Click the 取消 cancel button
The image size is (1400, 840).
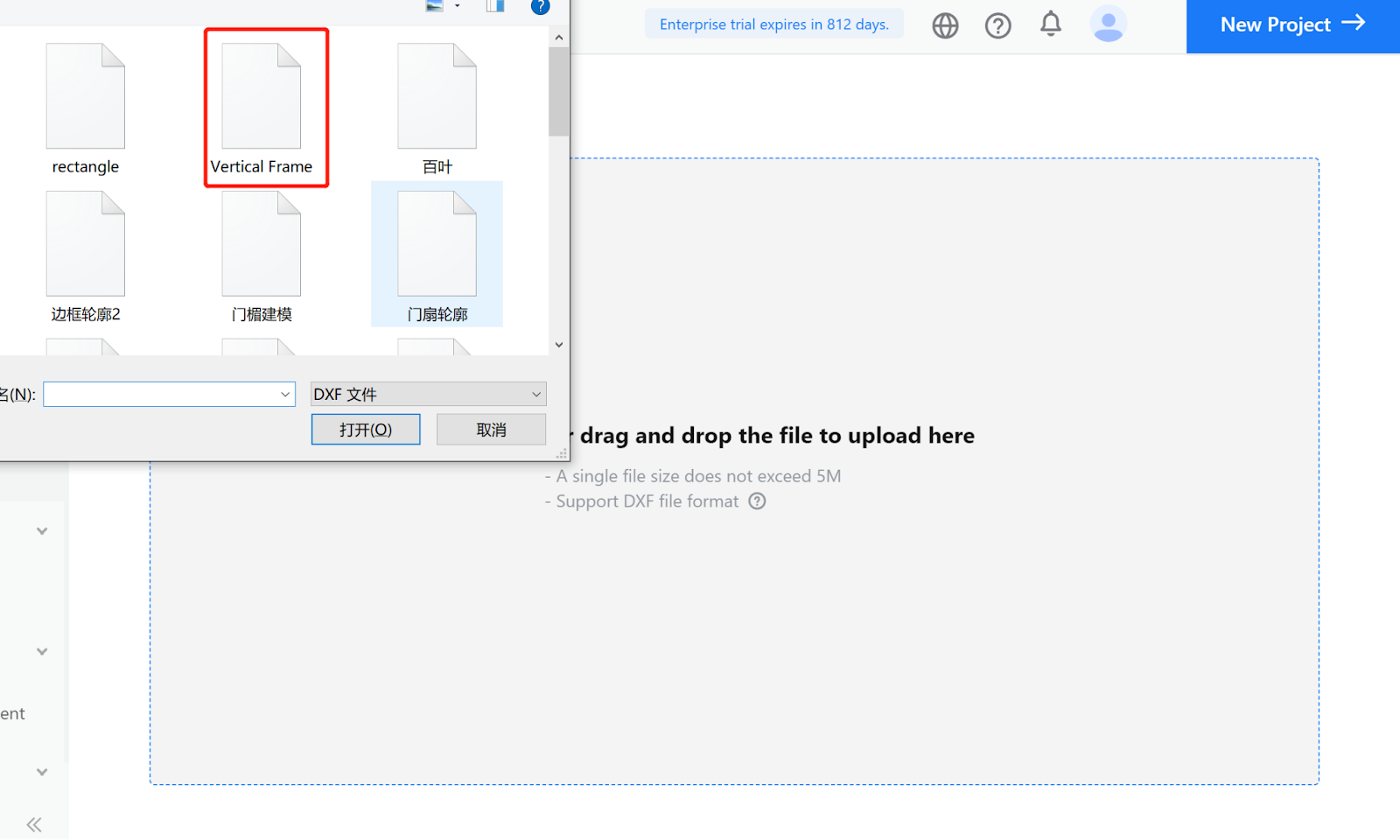tap(491, 430)
